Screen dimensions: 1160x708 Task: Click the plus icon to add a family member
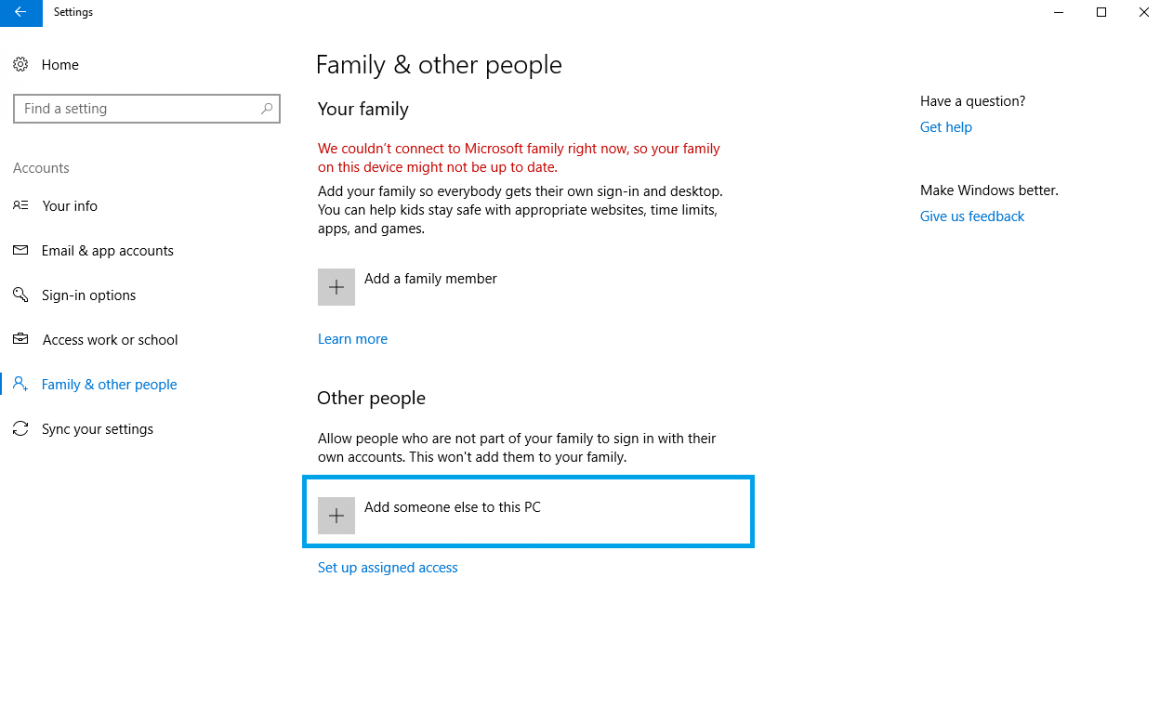336,287
